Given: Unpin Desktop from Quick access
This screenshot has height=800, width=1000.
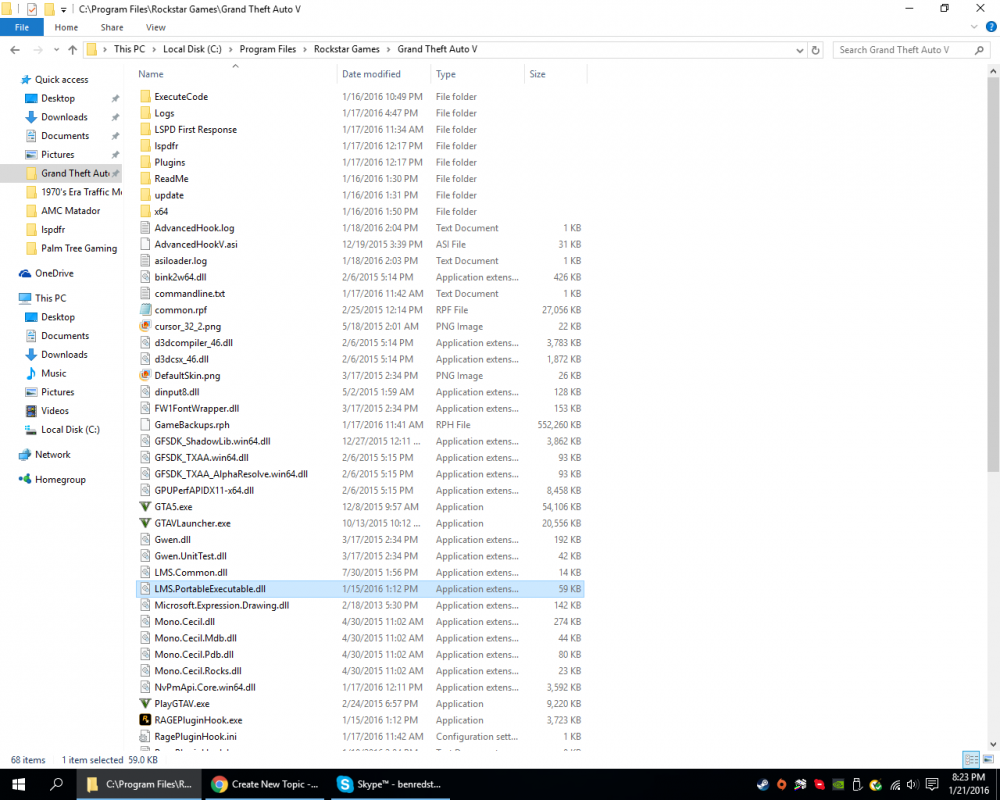Looking at the screenshot, I should point(116,99).
